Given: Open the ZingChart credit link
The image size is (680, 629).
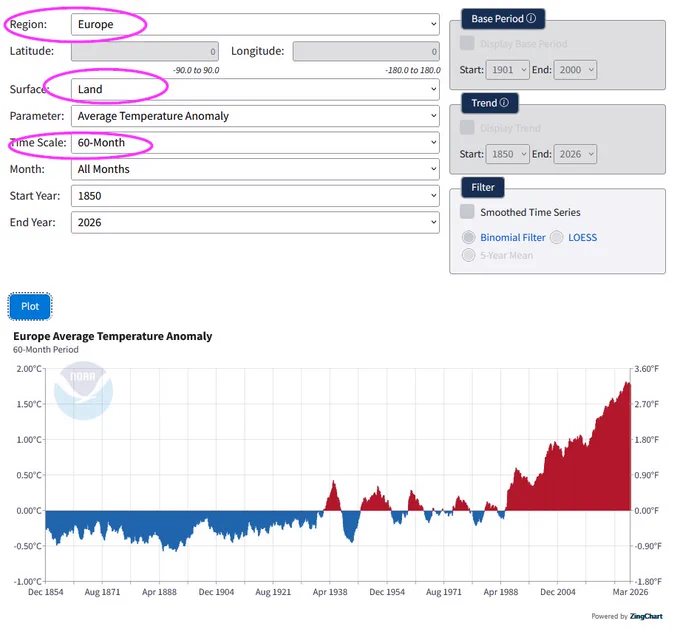Looking at the screenshot, I should point(646,616).
